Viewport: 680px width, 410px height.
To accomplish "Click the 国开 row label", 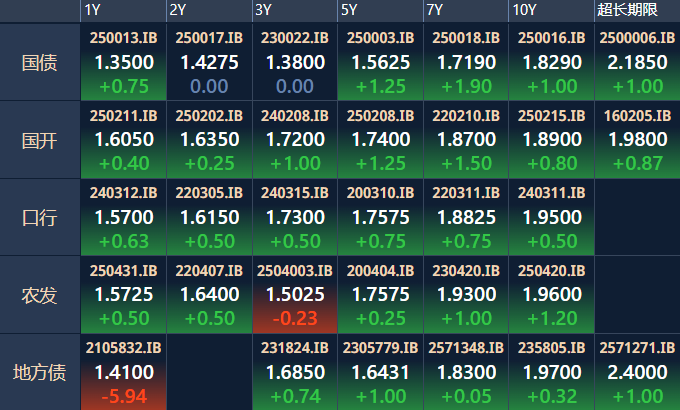I will [40, 140].
